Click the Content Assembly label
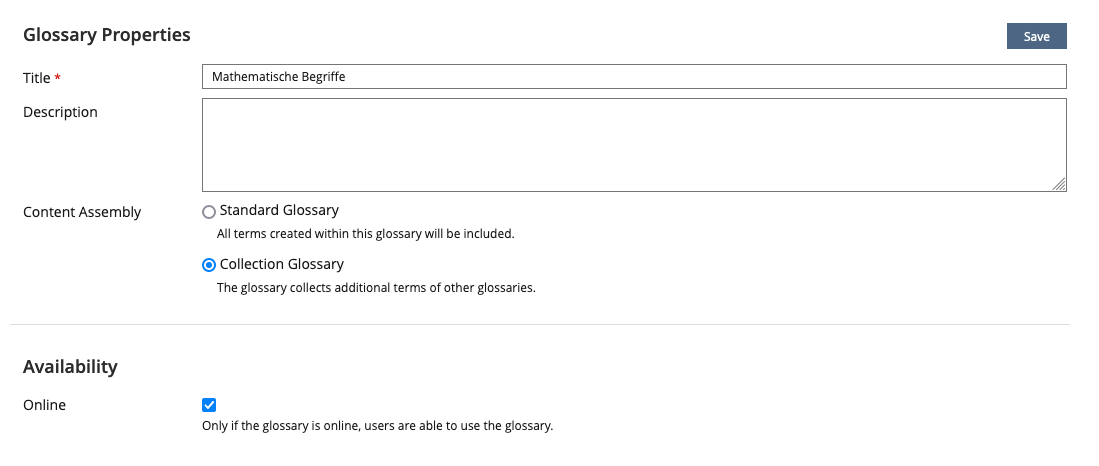The width and height of the screenshot is (1099, 466). pyautogui.click(x=82, y=212)
